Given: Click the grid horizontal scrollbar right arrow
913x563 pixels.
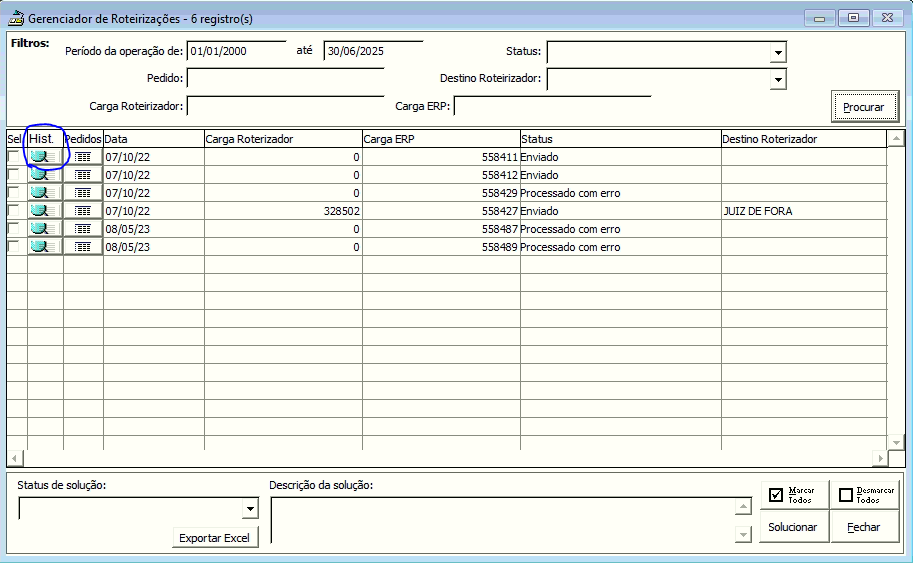Looking at the screenshot, I should [x=880, y=458].
